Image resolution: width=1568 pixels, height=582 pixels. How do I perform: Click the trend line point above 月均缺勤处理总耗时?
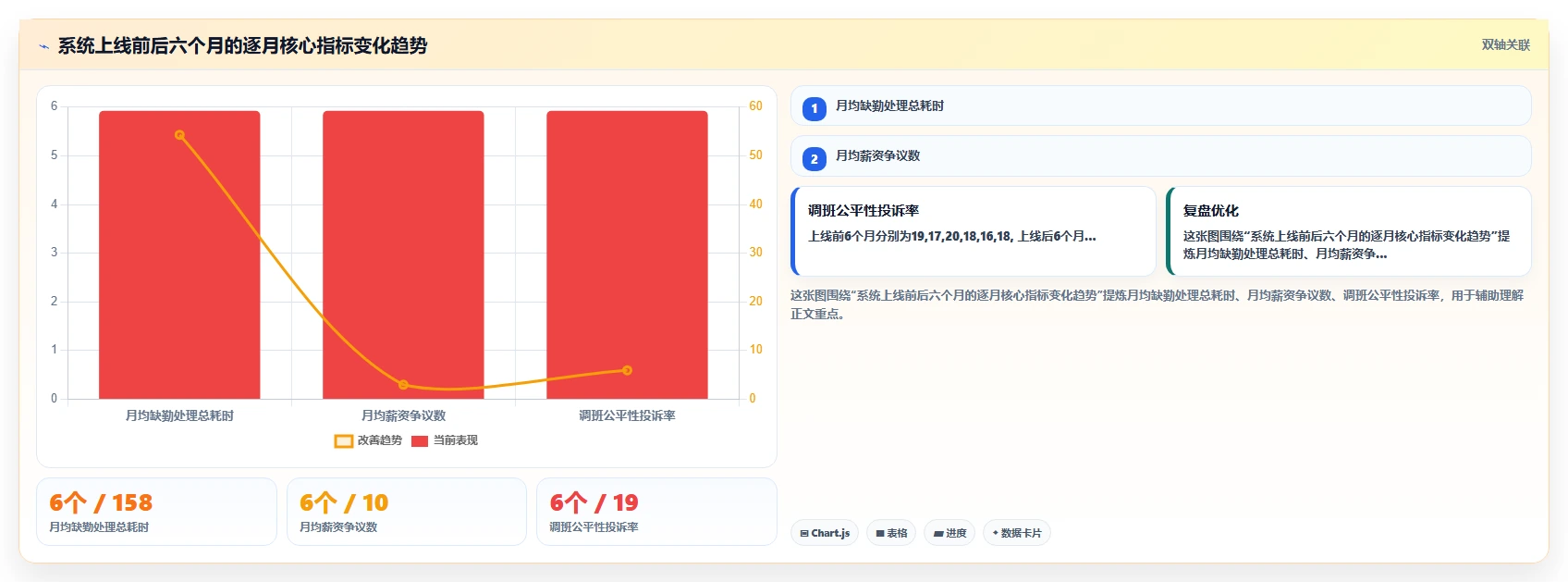(x=179, y=135)
